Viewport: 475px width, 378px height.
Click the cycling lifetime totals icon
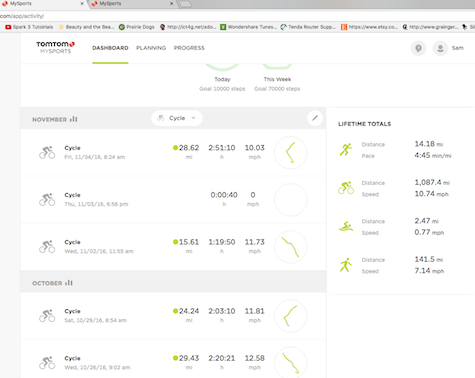pos(346,188)
